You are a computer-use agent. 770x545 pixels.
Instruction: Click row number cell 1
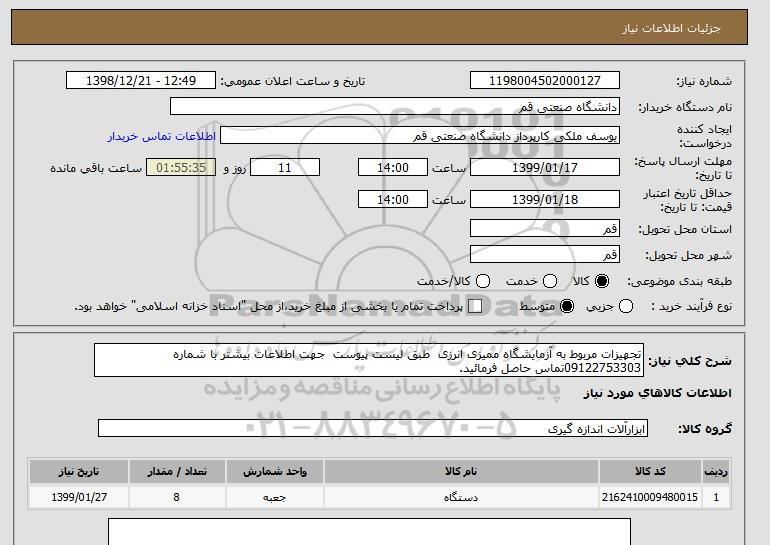click(716, 497)
